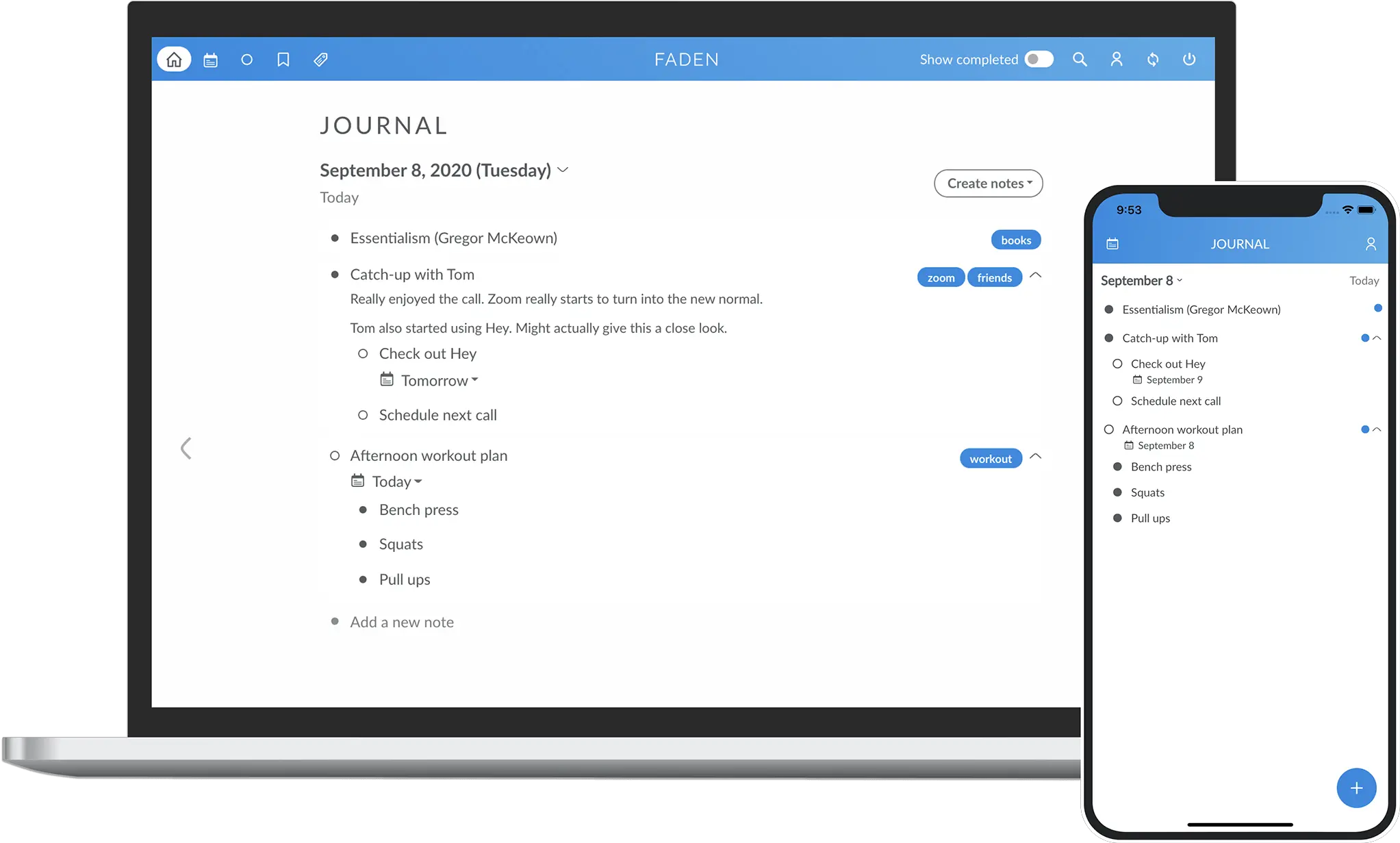
Task: Click the user profile icon
Action: coord(1116,59)
